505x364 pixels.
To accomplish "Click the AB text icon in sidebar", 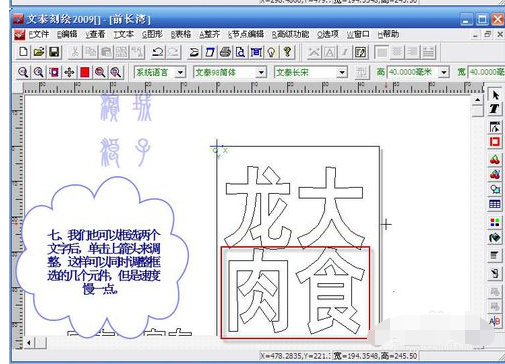I will pos(495,321).
